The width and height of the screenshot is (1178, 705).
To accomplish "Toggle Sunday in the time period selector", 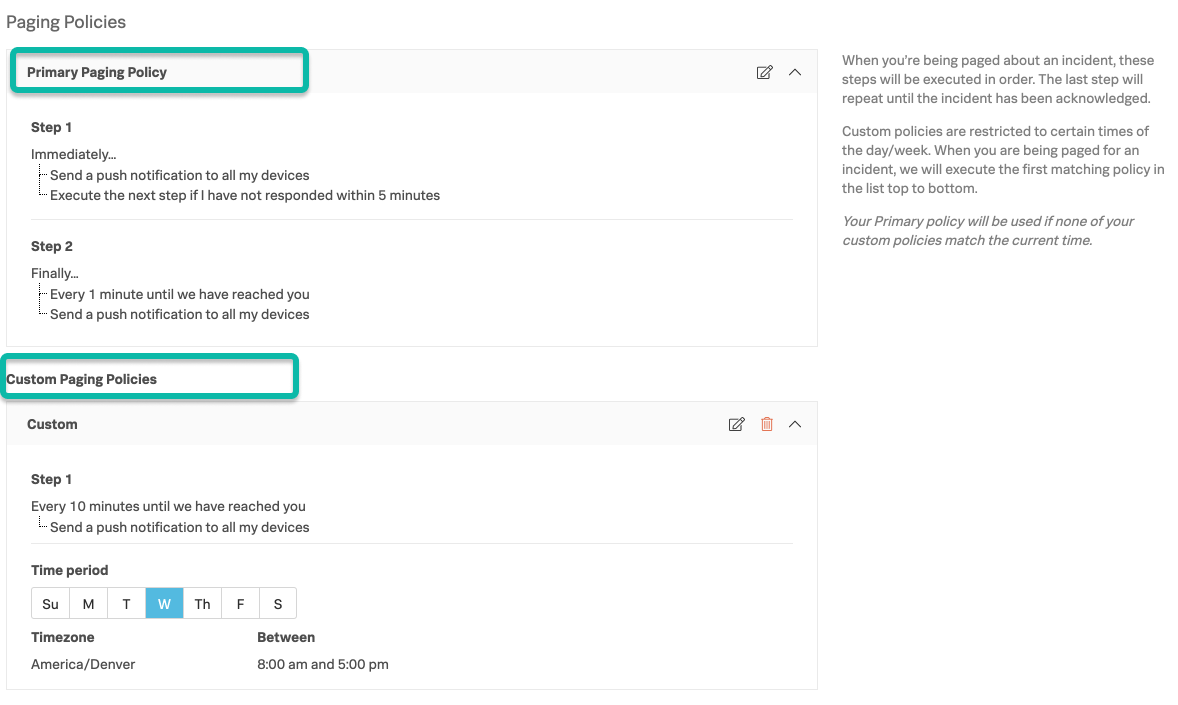I will [x=50, y=603].
